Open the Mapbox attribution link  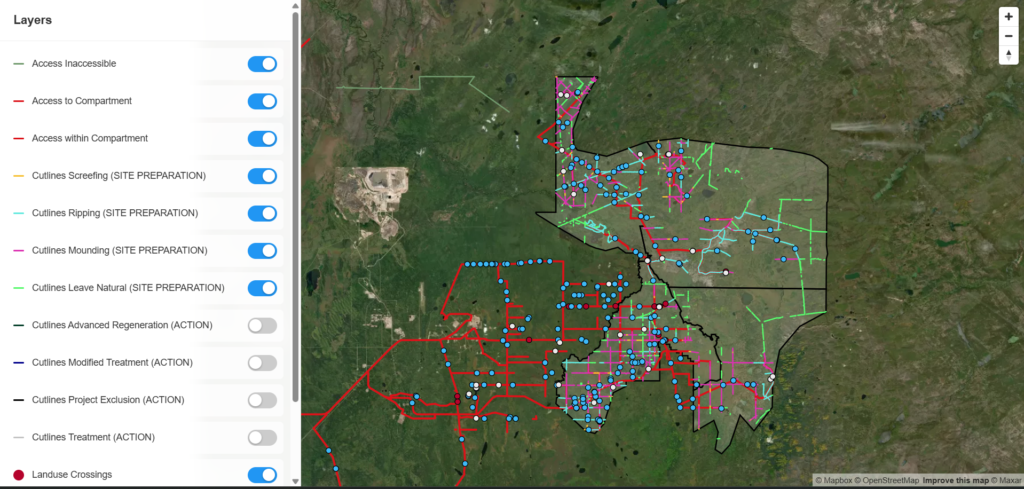pos(832,481)
